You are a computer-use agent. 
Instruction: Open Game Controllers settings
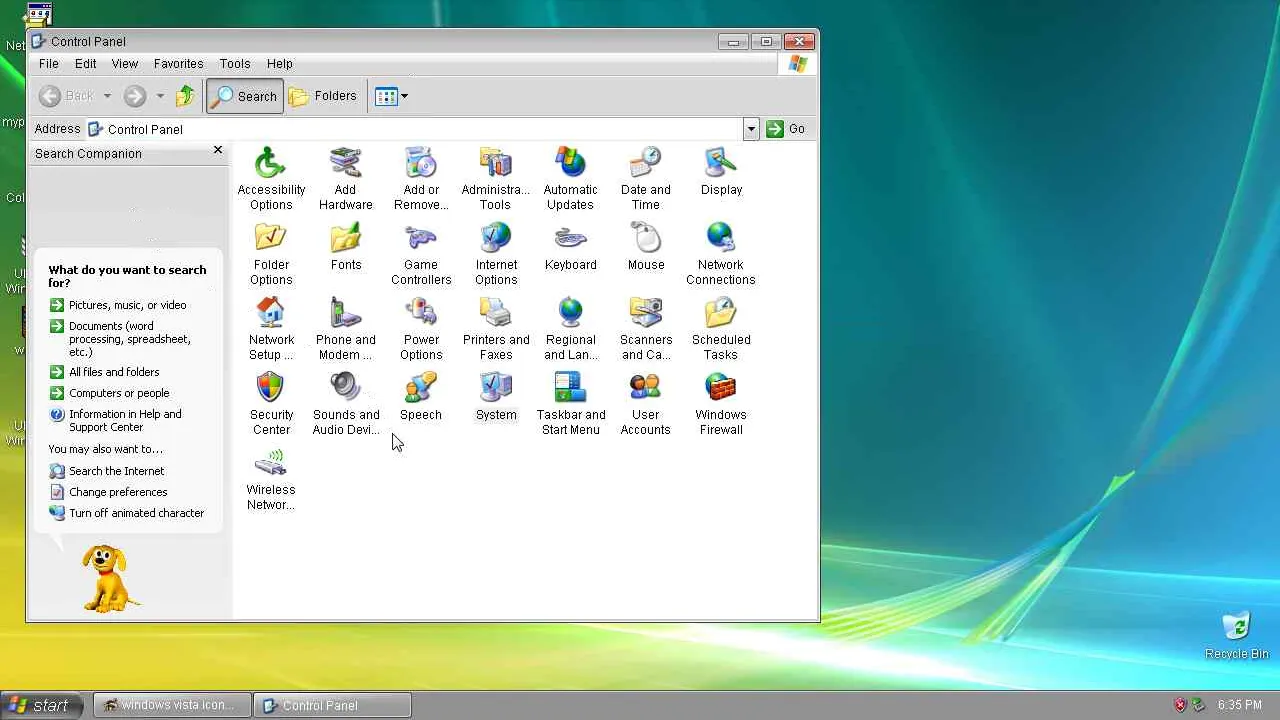point(421,253)
